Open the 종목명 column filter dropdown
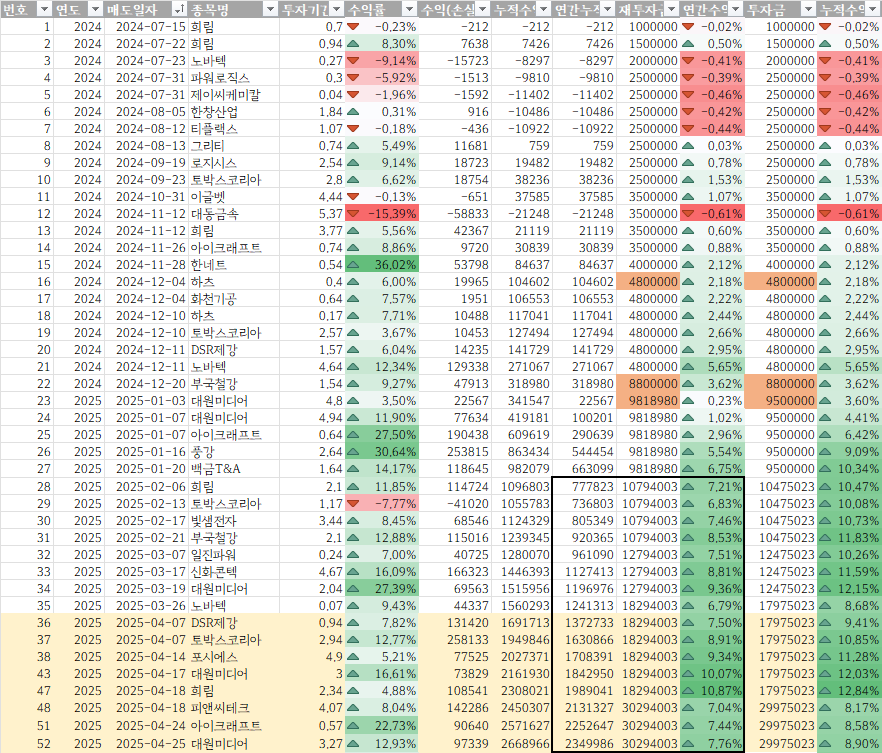The width and height of the screenshot is (882, 753). click(x=271, y=9)
